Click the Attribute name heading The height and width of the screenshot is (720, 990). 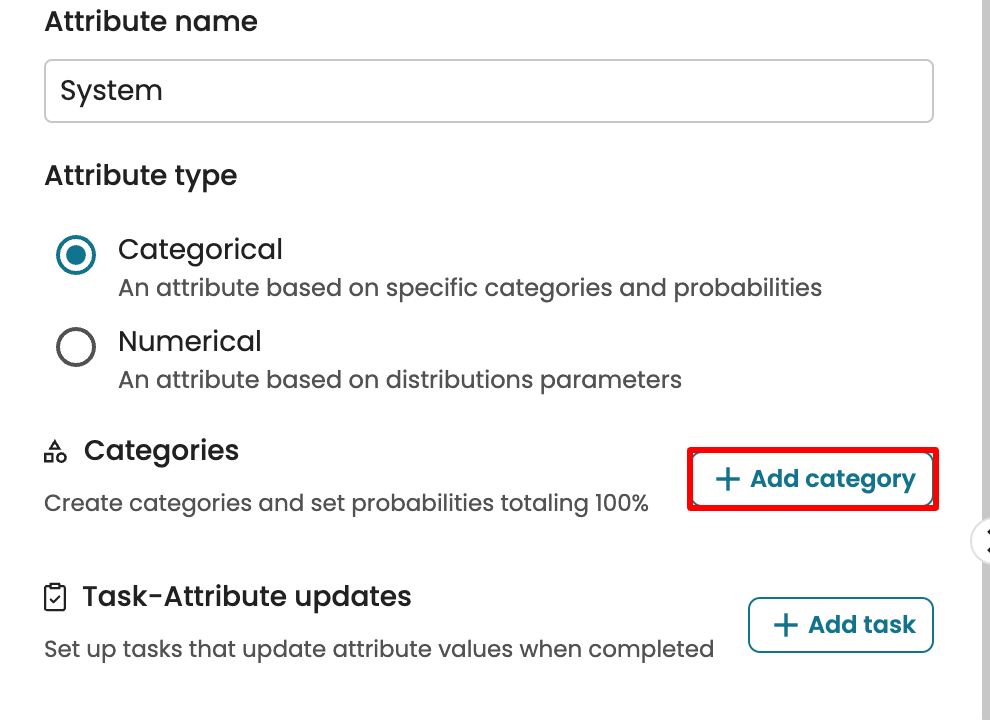point(151,22)
